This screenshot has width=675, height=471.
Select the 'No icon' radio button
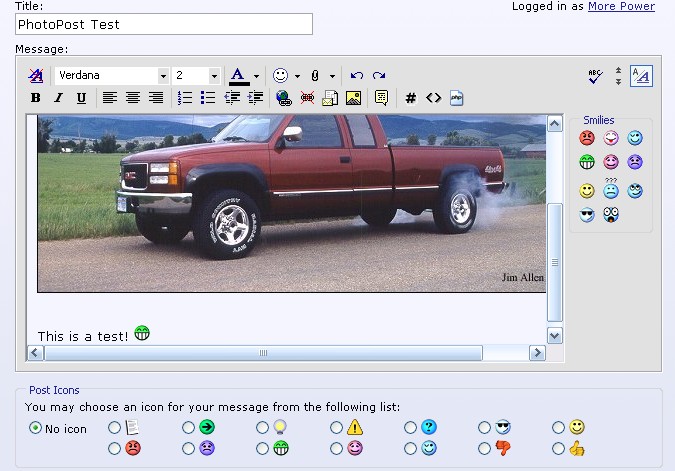36,428
